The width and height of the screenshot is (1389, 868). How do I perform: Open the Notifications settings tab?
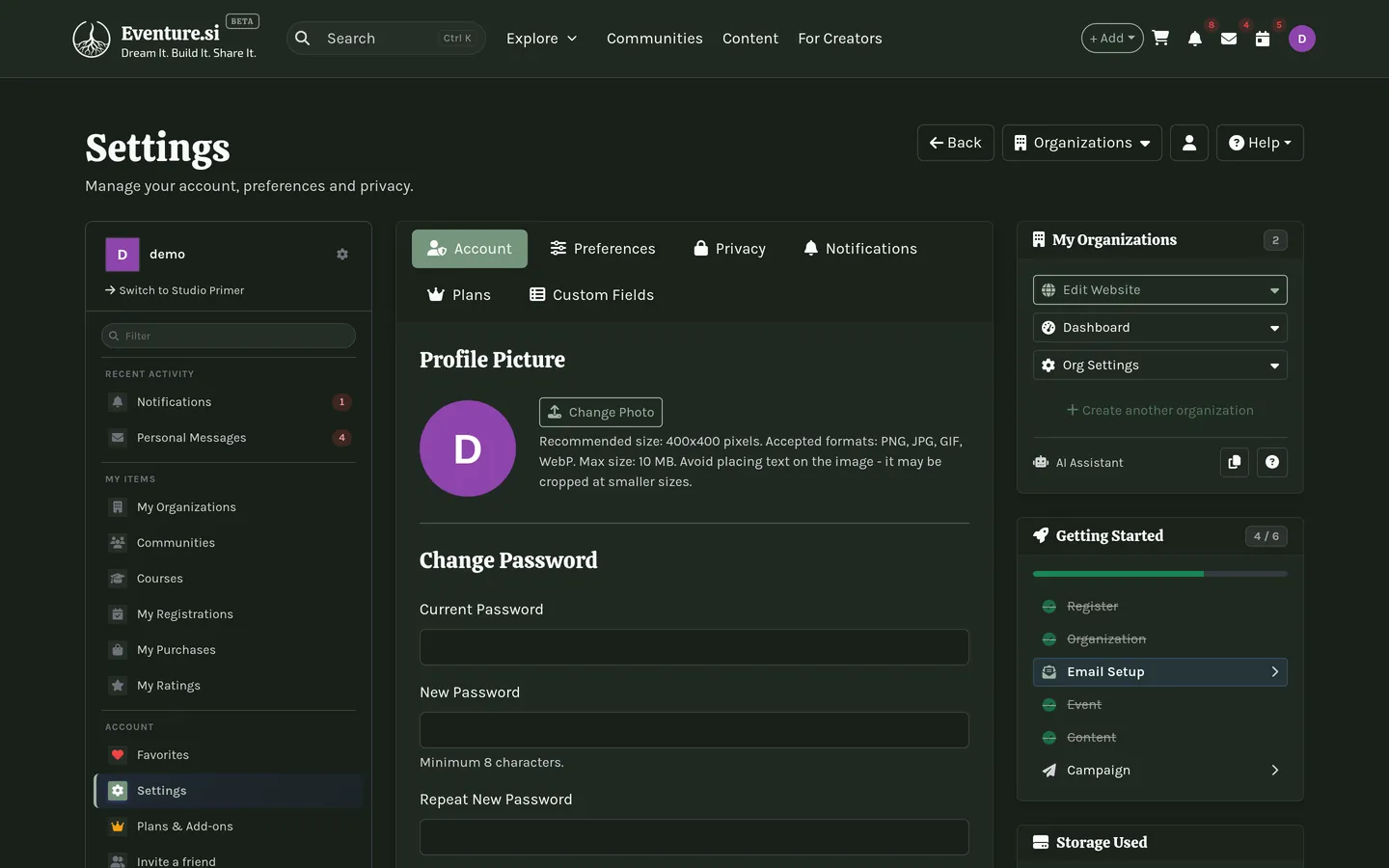[860, 249]
